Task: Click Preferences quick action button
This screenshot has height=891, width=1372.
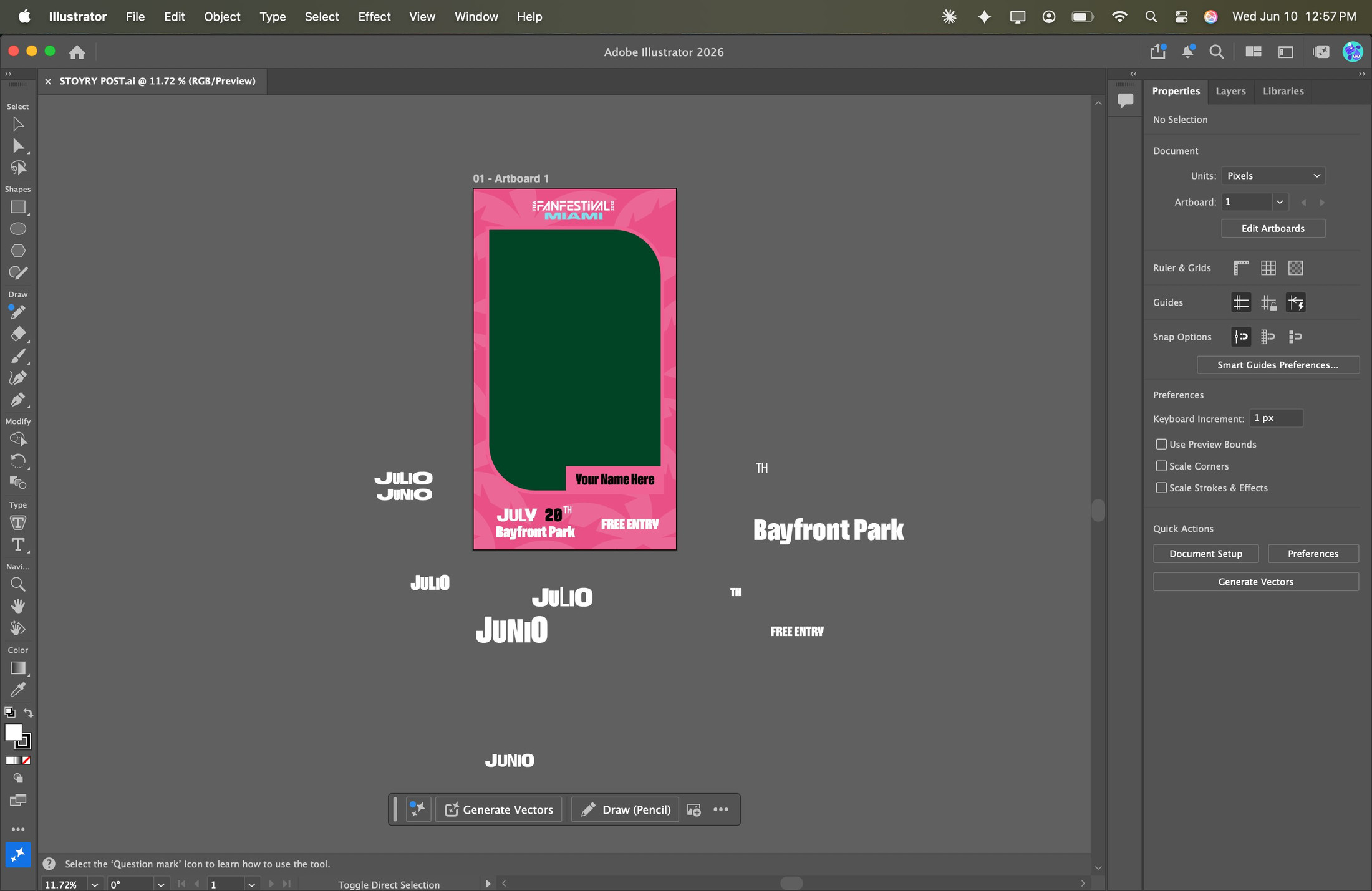Action: point(1313,554)
